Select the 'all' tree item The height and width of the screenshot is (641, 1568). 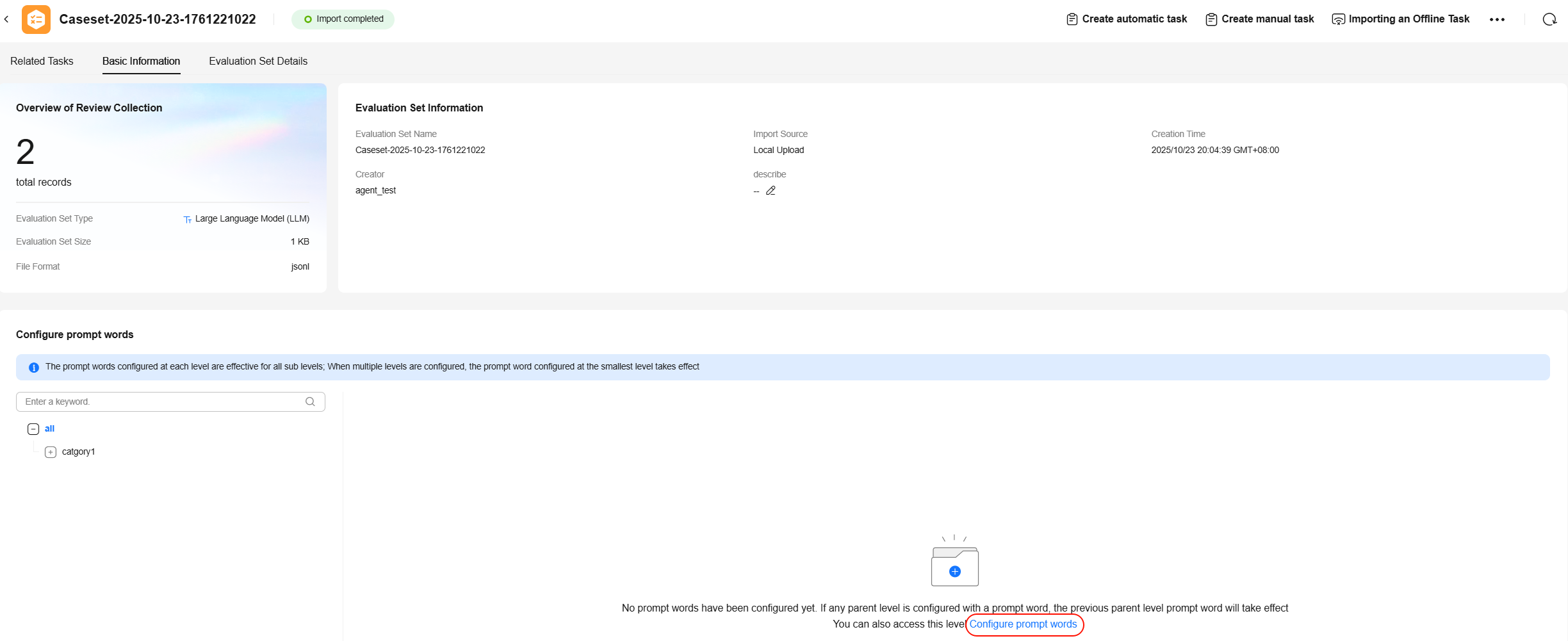click(x=49, y=428)
